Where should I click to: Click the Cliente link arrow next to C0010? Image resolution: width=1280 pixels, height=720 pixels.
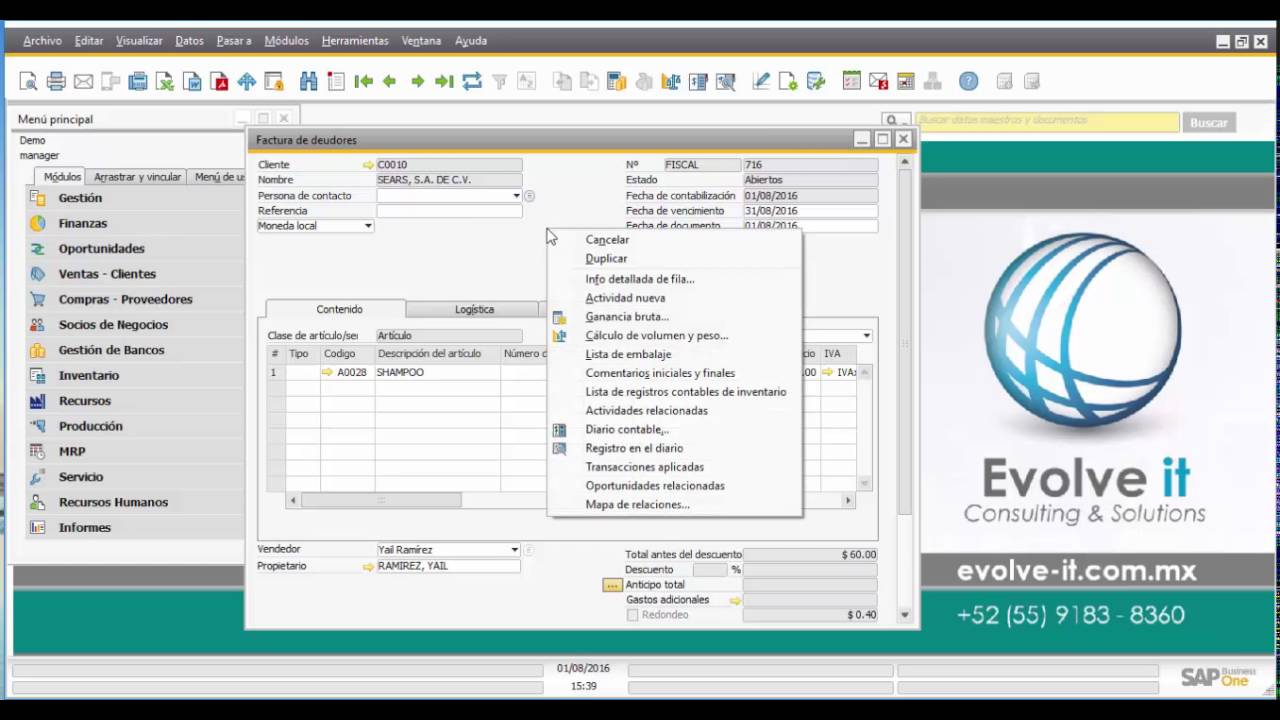(368, 165)
